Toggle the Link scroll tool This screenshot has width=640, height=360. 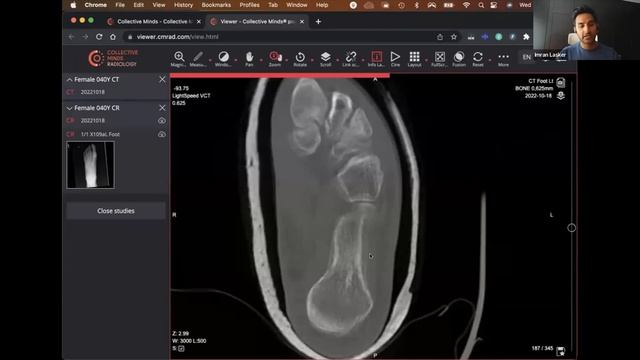pyautogui.click(x=351, y=58)
